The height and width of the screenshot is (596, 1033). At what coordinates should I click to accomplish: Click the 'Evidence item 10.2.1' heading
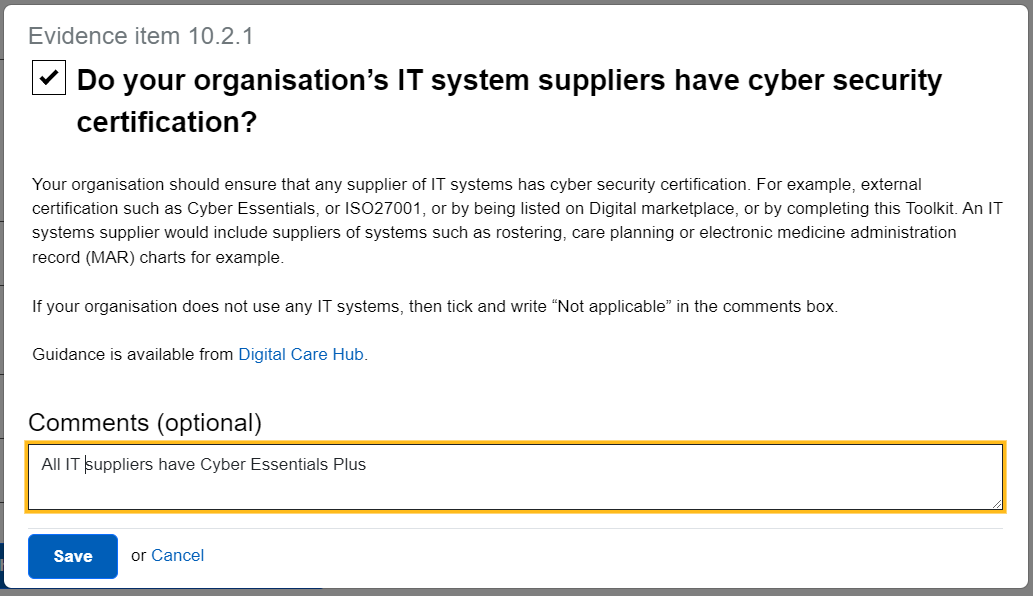(141, 37)
